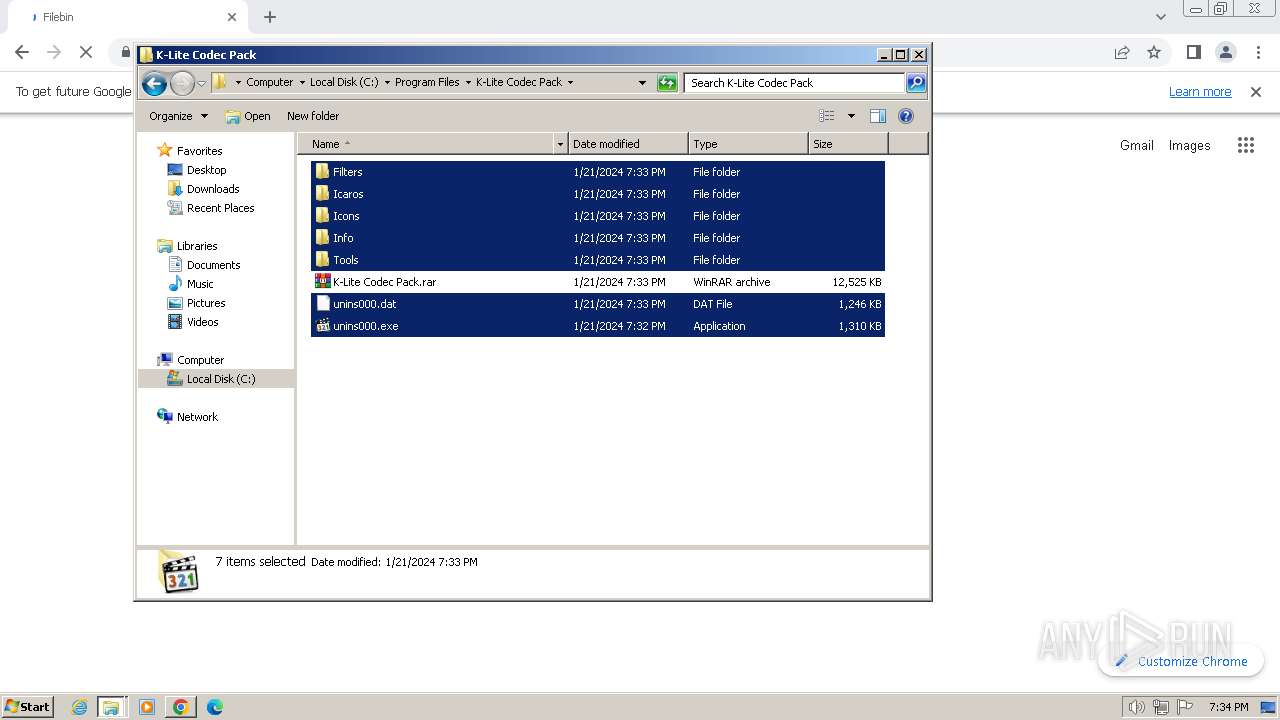Click Learn more link in Chrome
The height and width of the screenshot is (720, 1280).
click(1200, 92)
